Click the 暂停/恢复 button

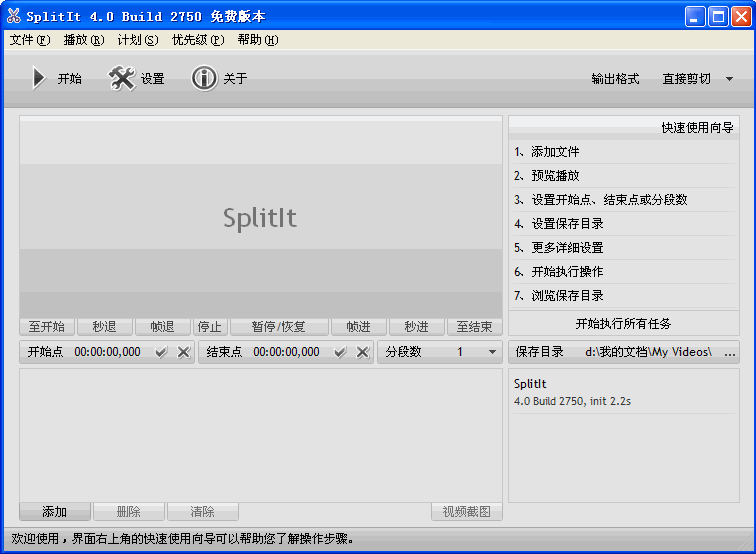tap(279, 327)
